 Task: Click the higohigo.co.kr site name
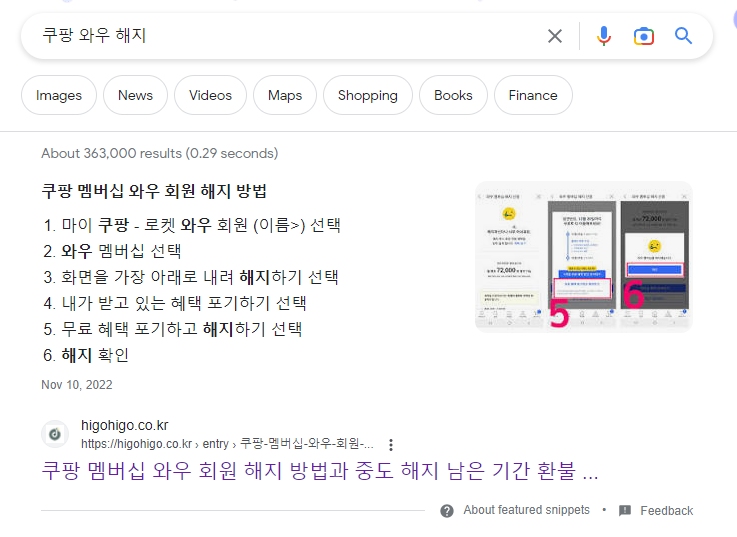click(125, 425)
